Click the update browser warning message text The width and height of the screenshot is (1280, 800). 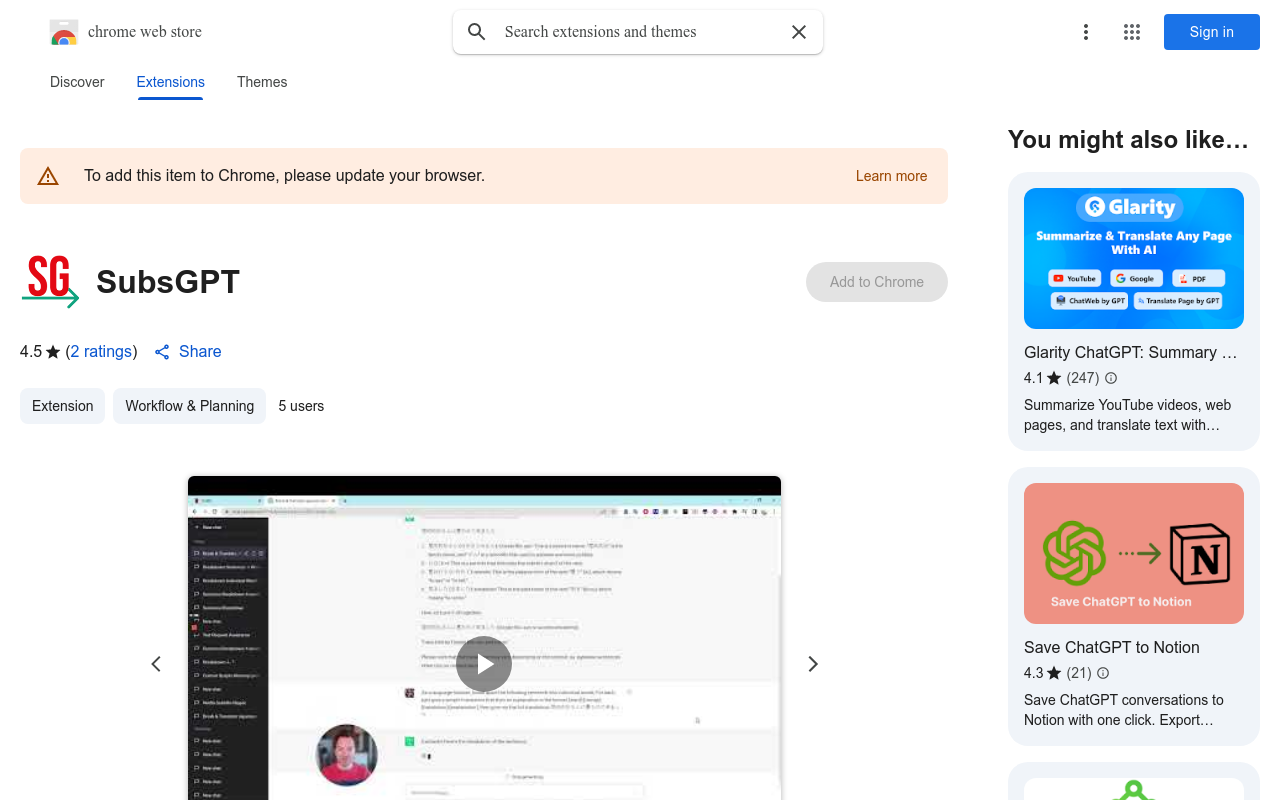284,176
